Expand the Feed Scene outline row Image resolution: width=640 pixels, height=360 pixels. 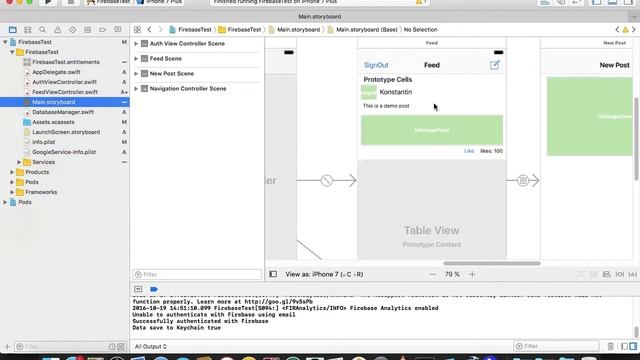136,59
